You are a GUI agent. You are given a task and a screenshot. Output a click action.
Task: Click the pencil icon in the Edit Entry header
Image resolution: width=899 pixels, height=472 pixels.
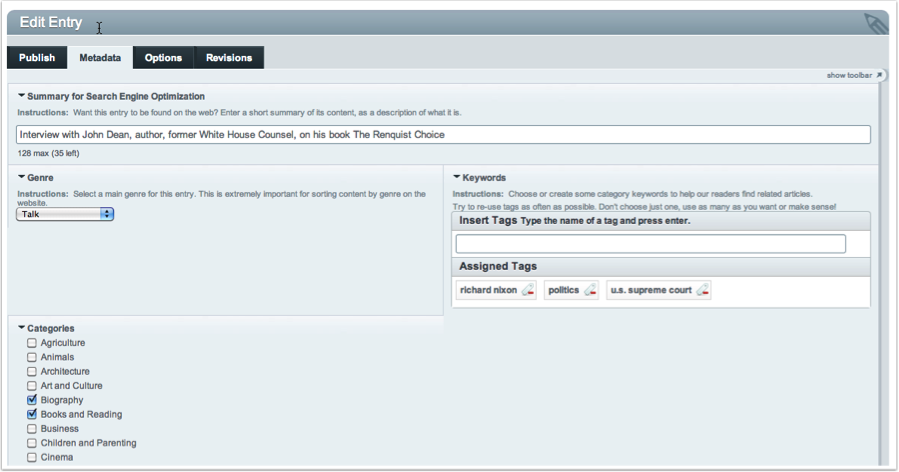pyautogui.click(x=876, y=24)
